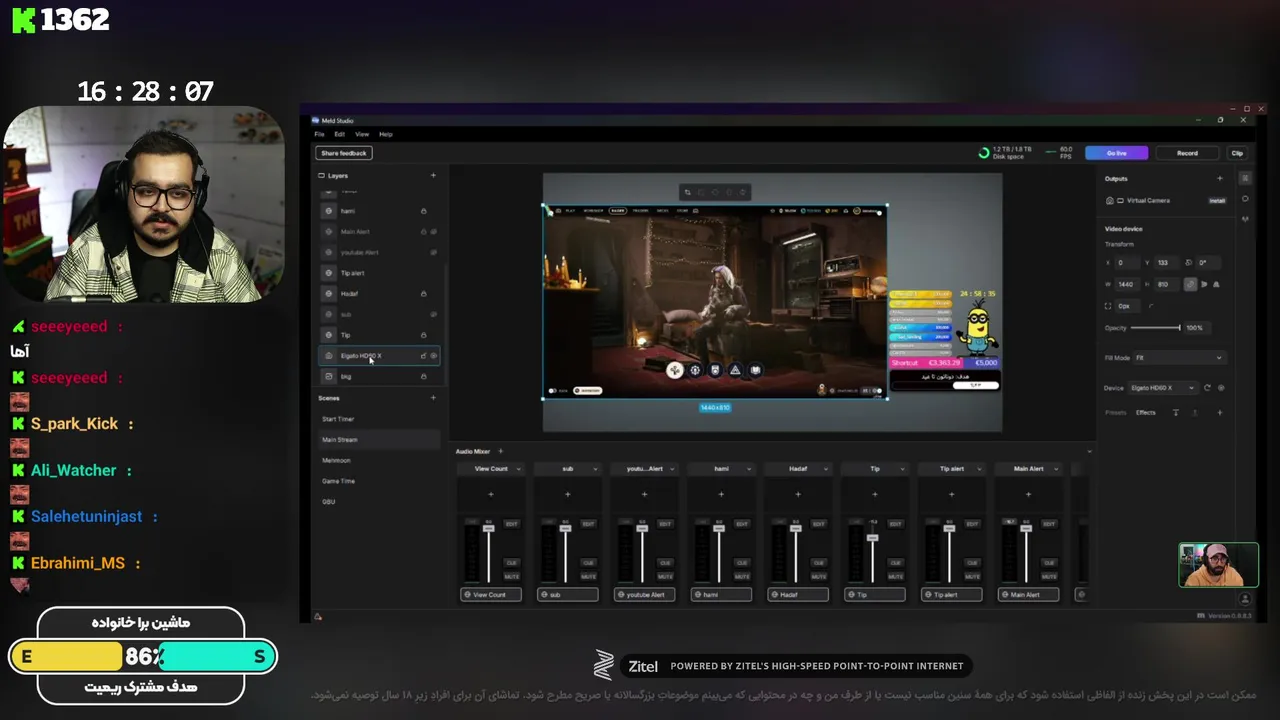Toggle the aspect ratio lock icon
Image resolution: width=1280 pixels, height=720 pixels.
click(1190, 285)
